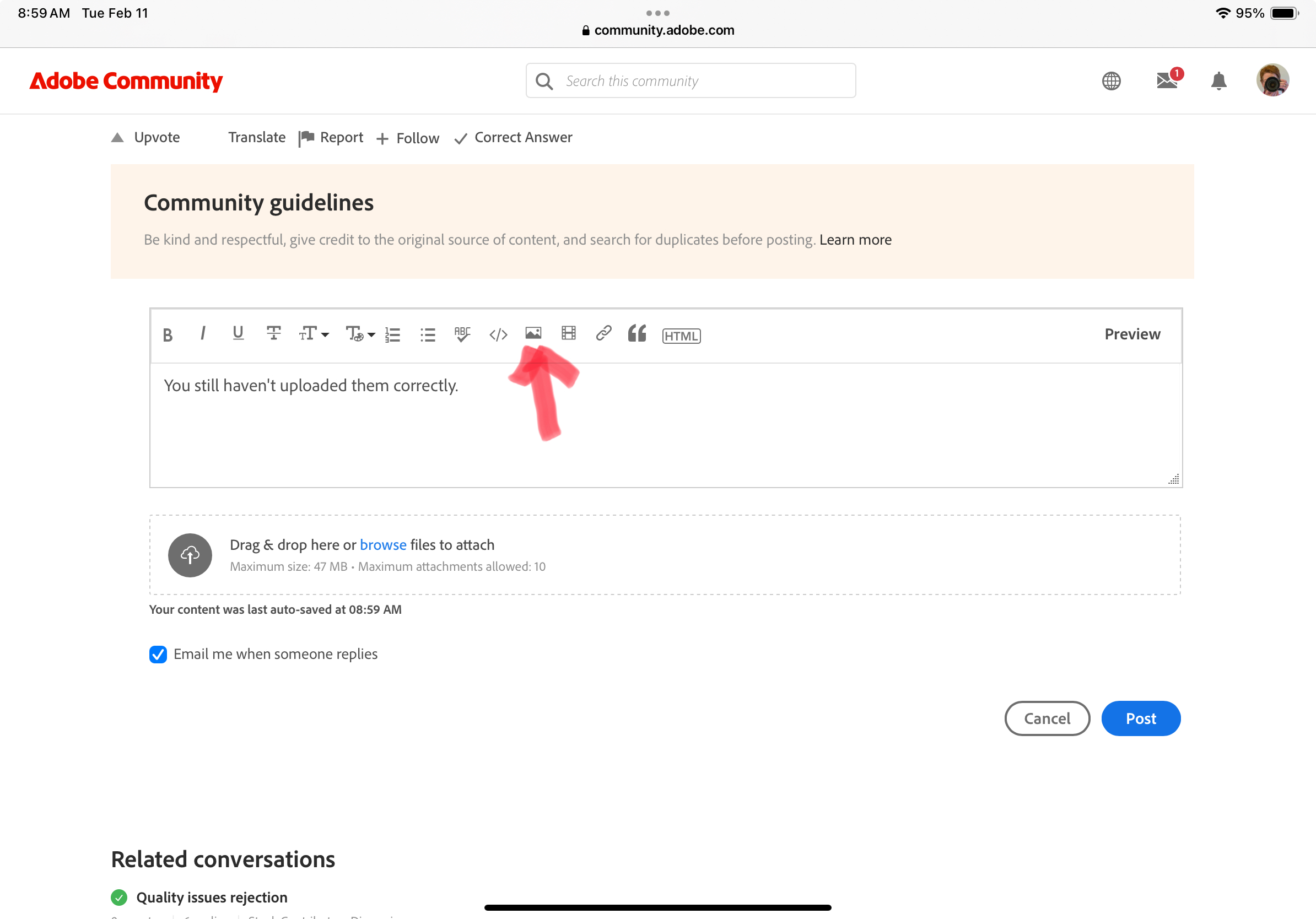Insert a hyperlink in the editor

pyautogui.click(x=603, y=334)
